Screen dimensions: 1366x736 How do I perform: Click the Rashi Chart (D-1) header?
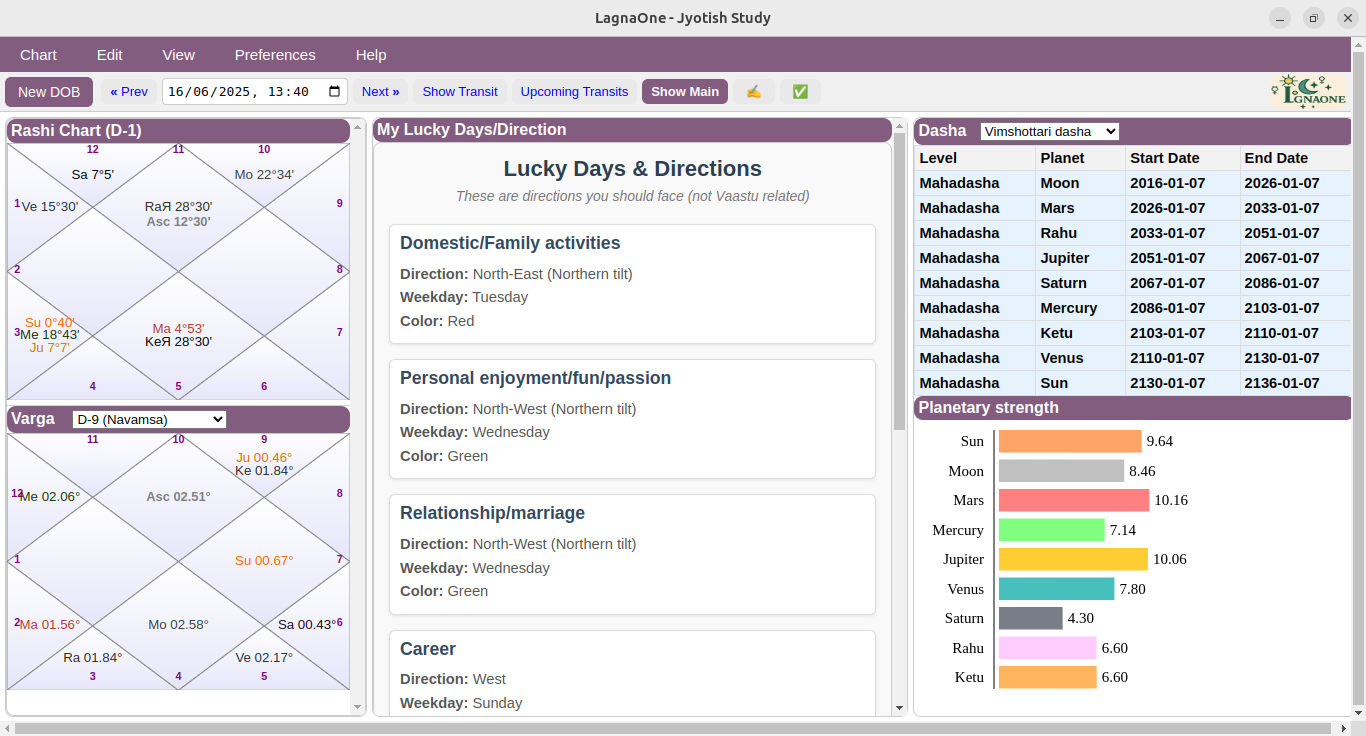point(178,131)
